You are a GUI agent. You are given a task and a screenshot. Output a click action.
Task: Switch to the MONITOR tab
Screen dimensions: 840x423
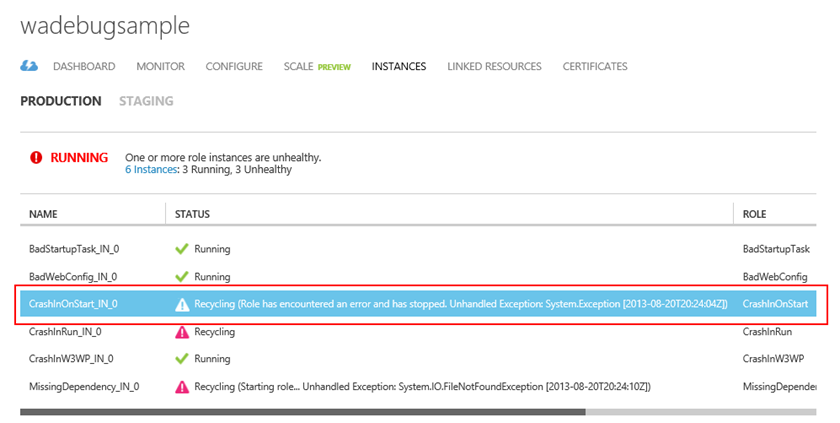point(160,67)
